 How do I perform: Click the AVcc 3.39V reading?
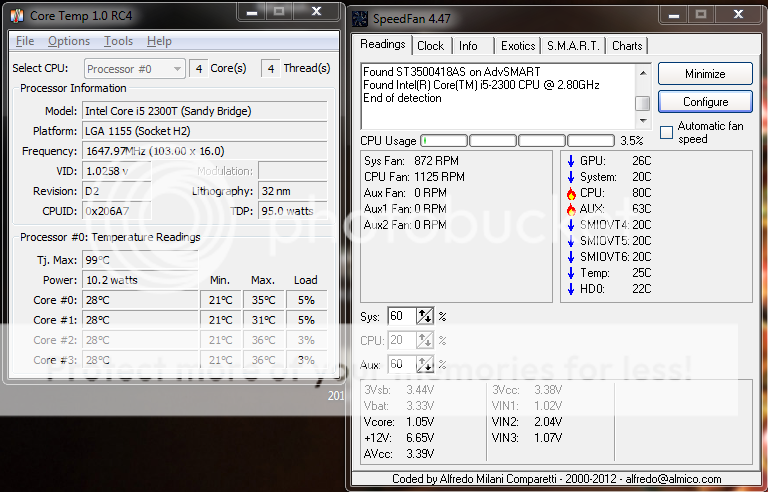399,454
